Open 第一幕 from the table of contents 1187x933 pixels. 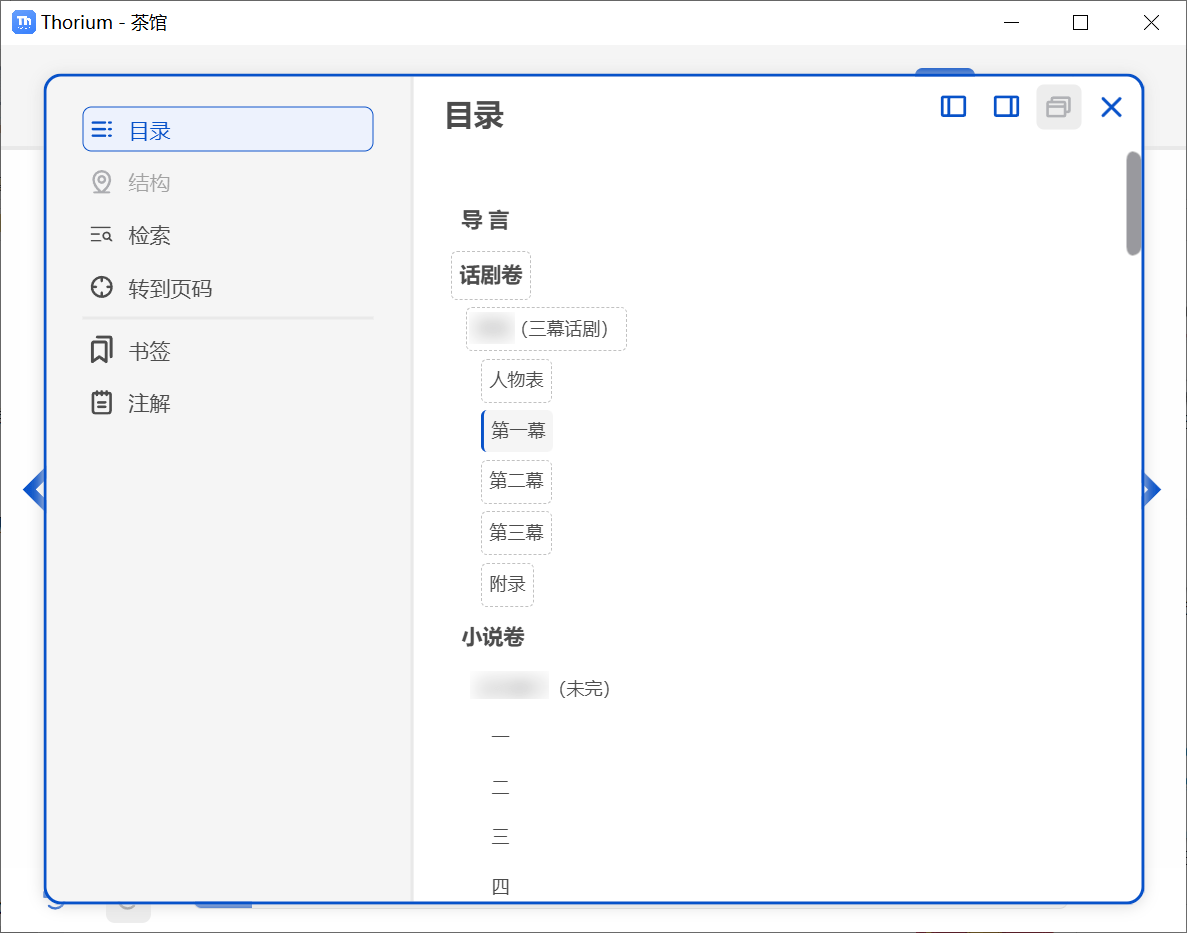[x=516, y=430]
